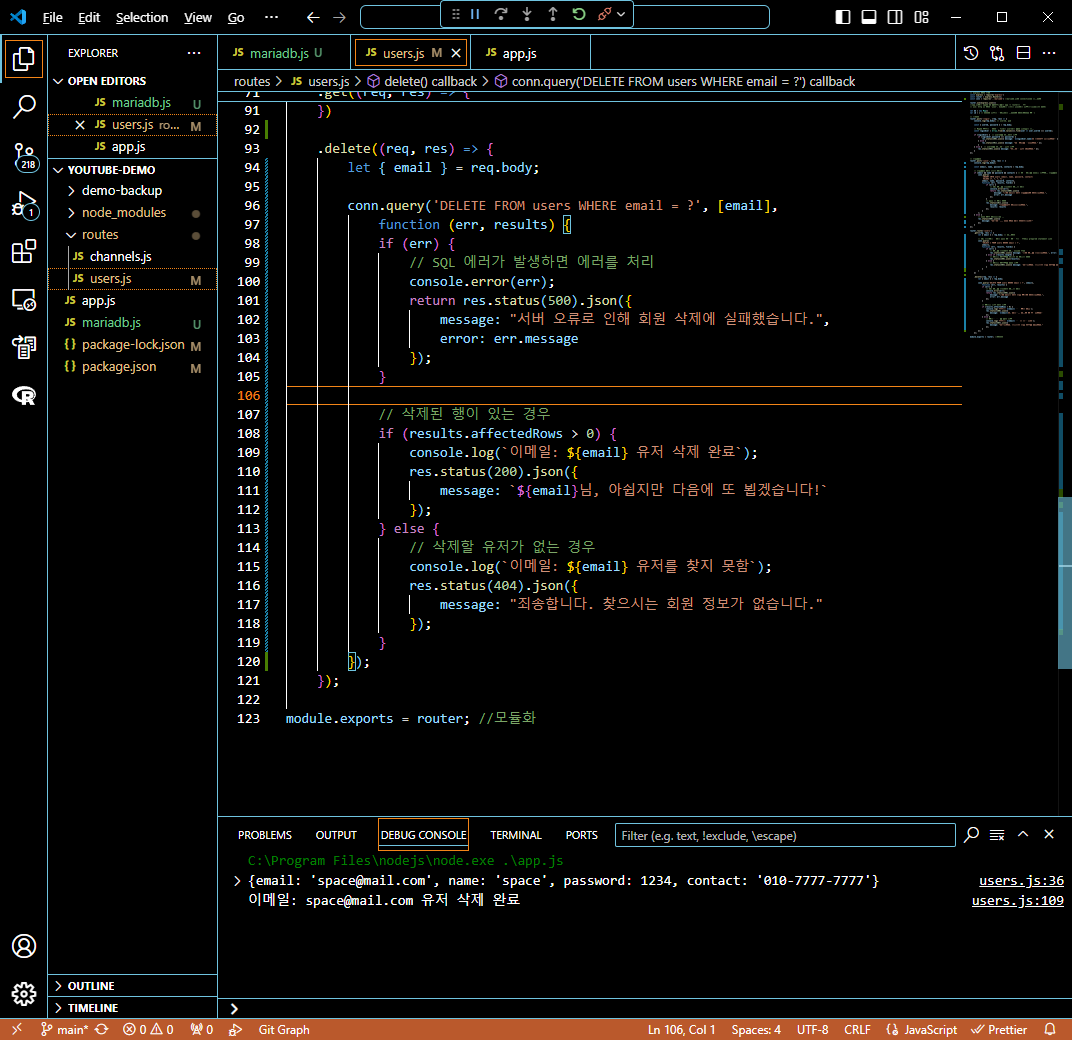
Task: Open the Search view in activity bar
Action: tap(24, 107)
